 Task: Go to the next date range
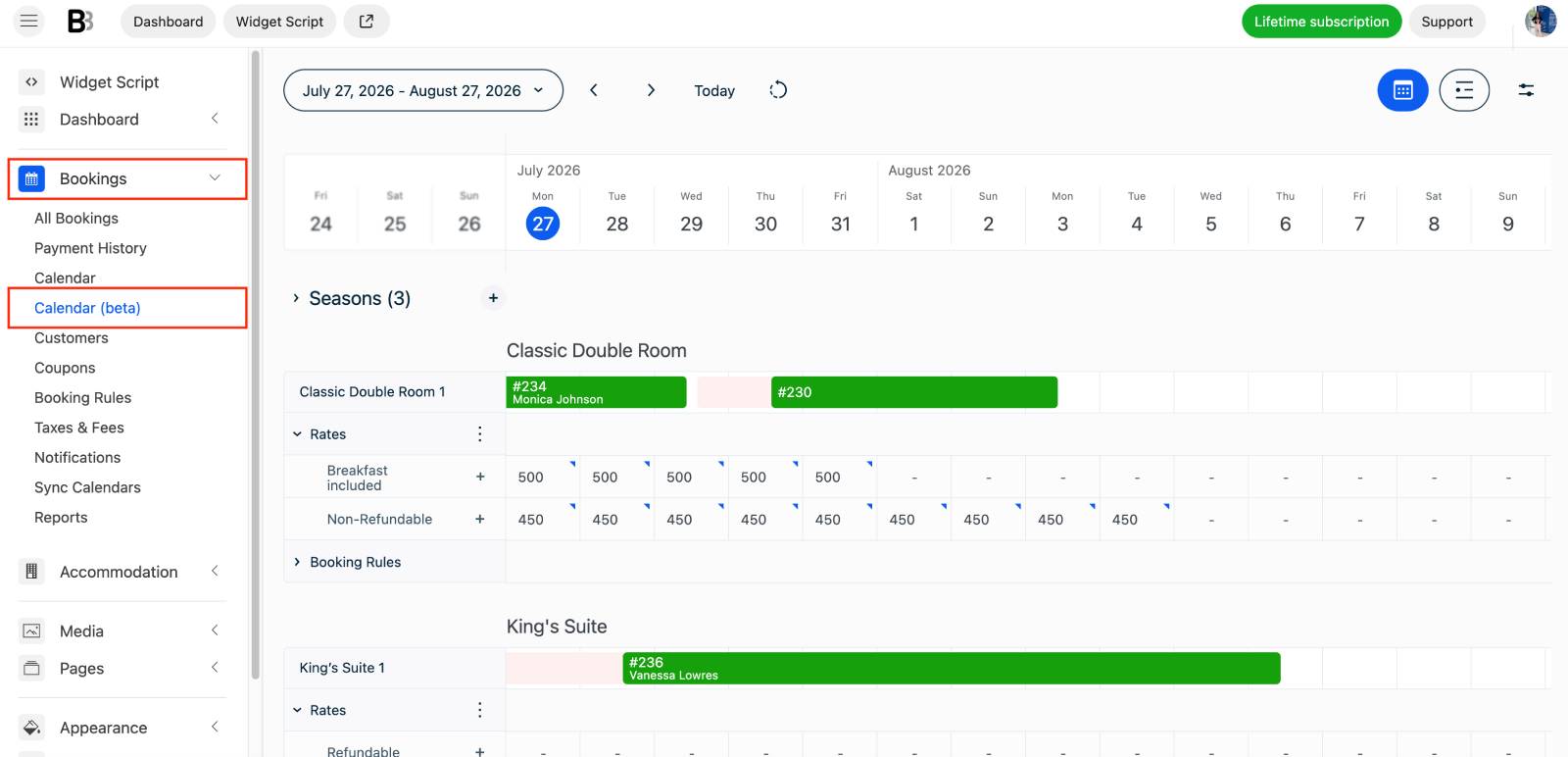651,90
